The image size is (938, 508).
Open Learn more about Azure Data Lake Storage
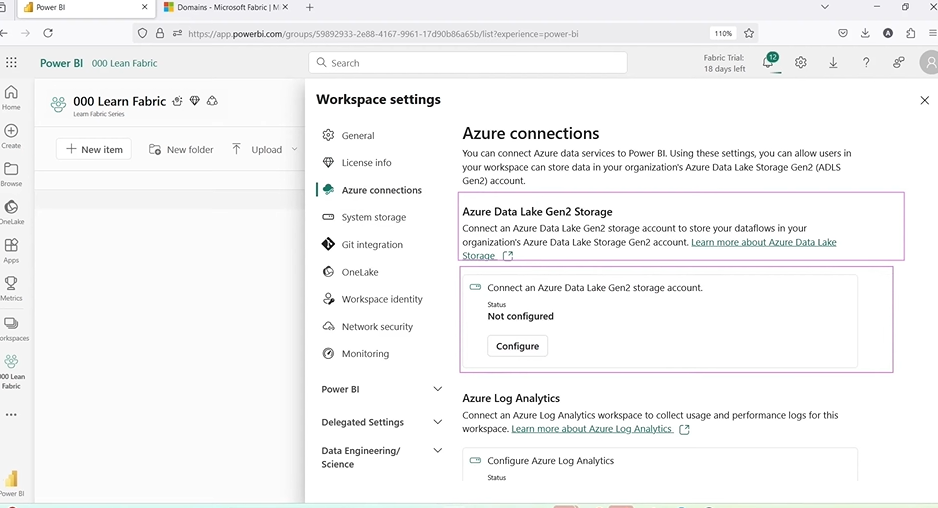[649, 249]
